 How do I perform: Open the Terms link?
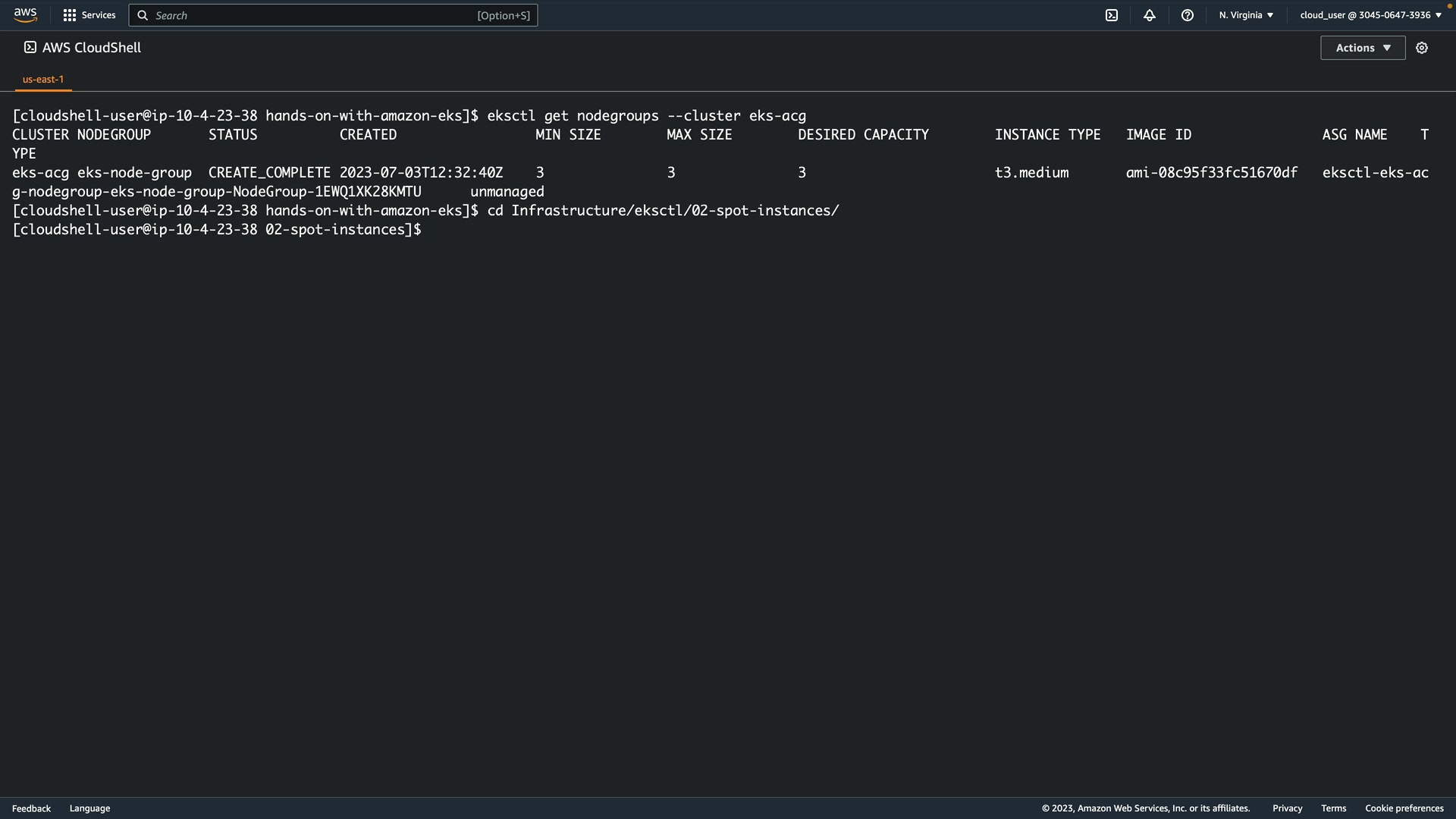coord(1333,808)
